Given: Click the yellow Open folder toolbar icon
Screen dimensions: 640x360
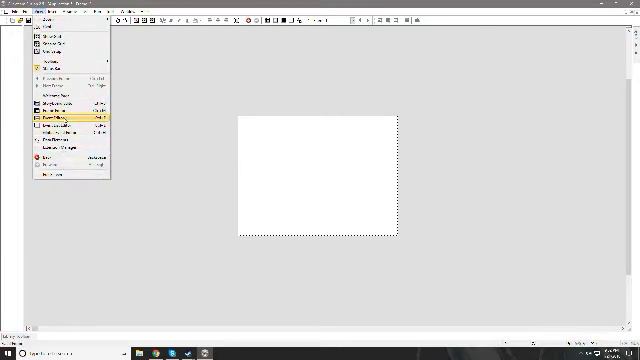Looking at the screenshot, I should (x=20, y=20).
